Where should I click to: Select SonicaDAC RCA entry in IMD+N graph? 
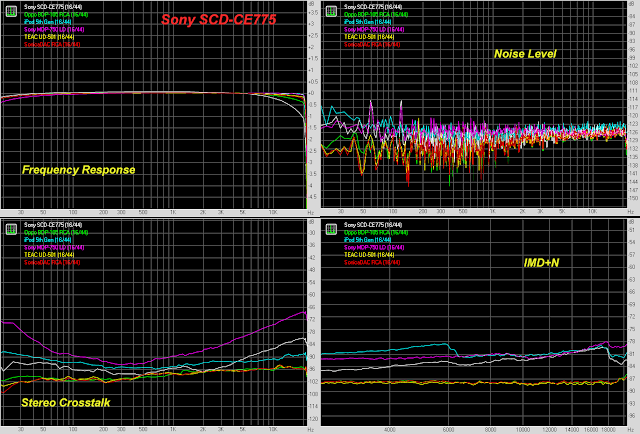click(372, 262)
